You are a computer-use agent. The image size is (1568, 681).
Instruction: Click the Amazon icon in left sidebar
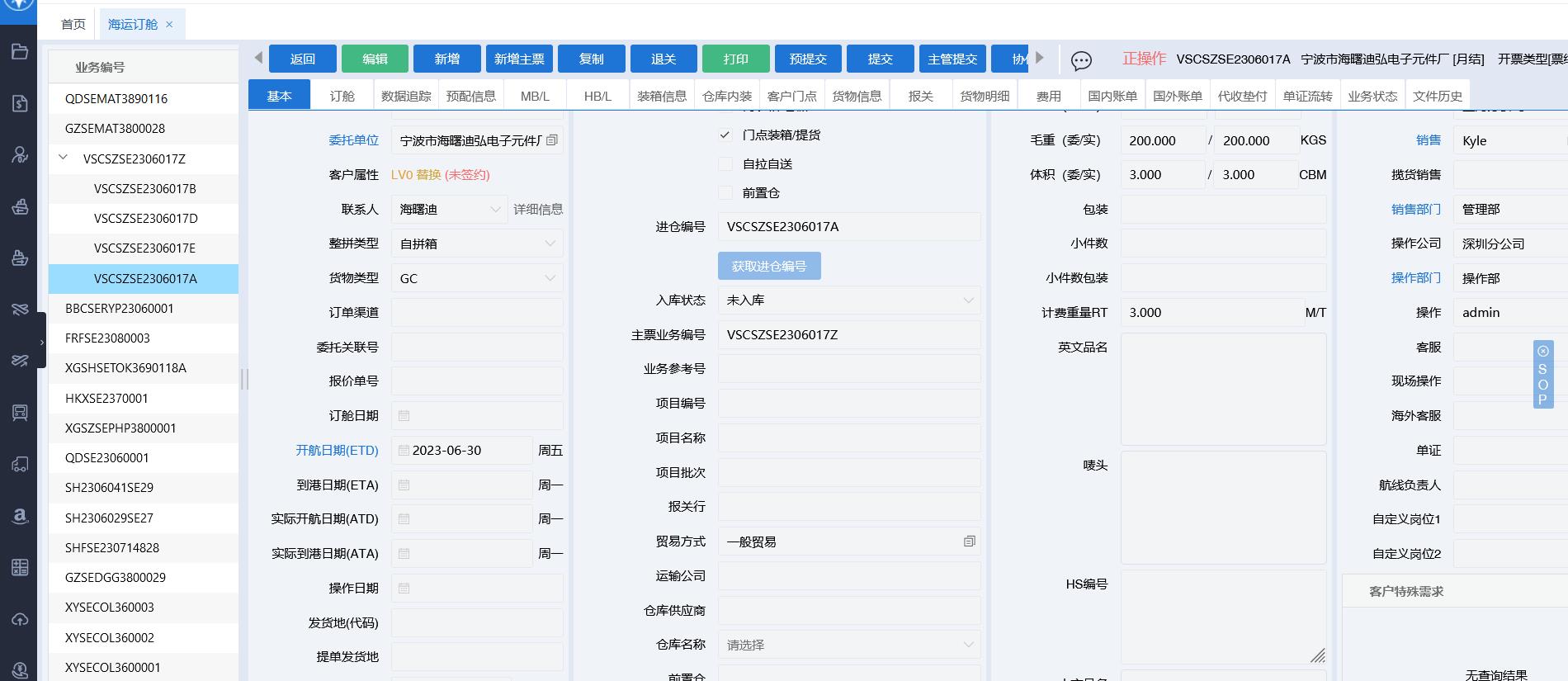(20, 516)
